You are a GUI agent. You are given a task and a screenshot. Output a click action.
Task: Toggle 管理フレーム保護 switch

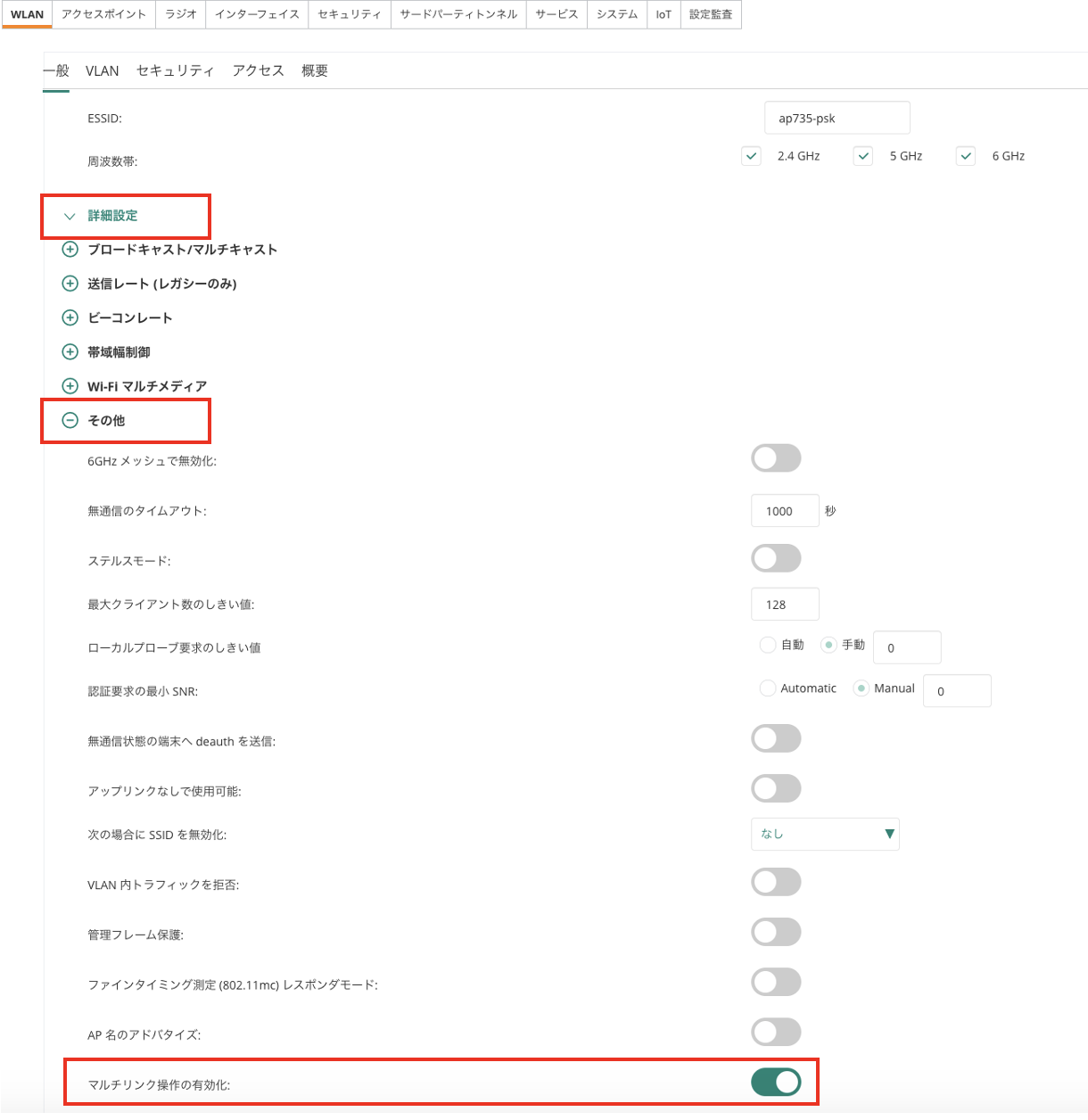click(776, 932)
